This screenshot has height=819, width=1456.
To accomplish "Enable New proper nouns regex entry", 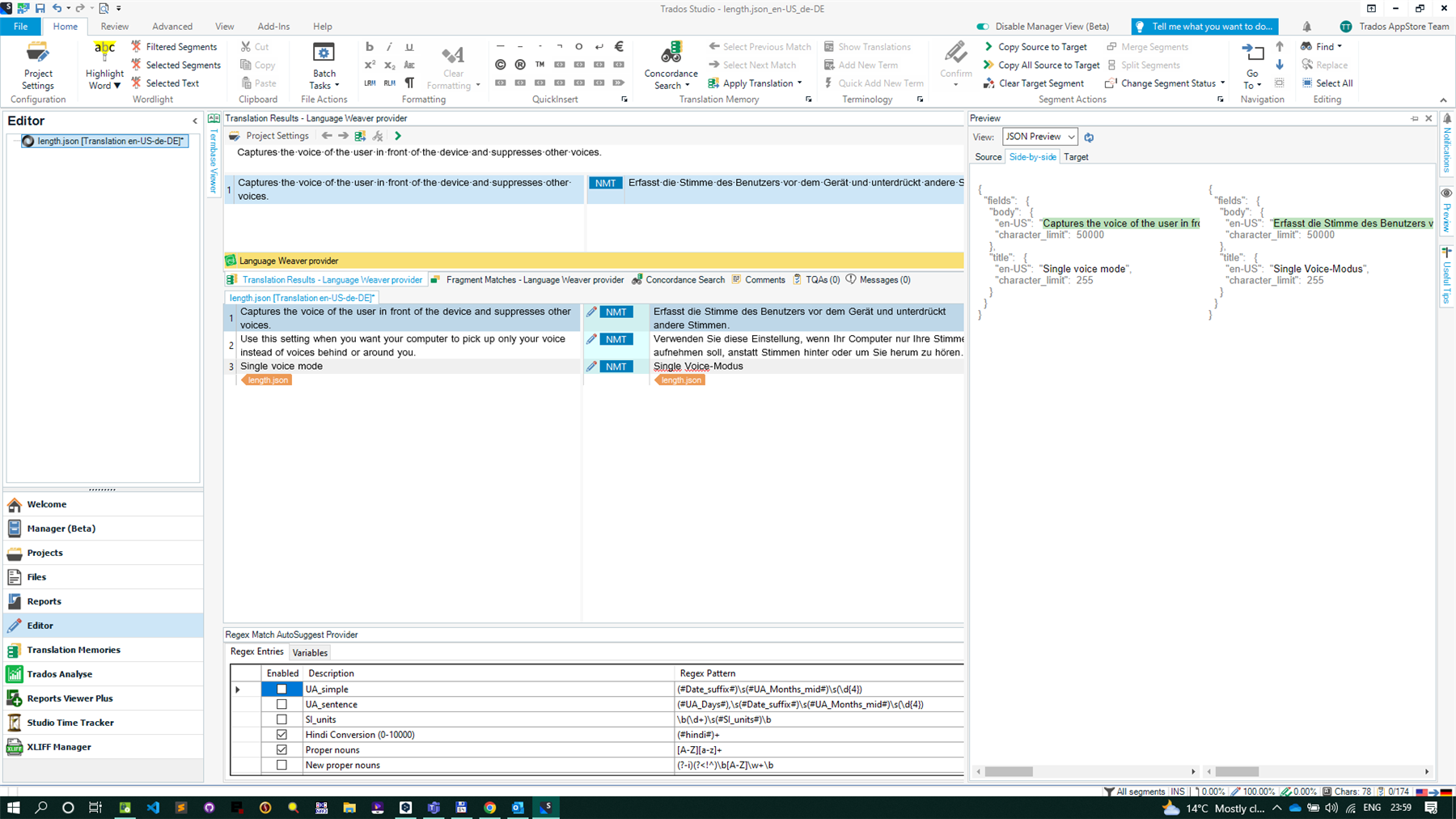I will pyautogui.click(x=281, y=765).
